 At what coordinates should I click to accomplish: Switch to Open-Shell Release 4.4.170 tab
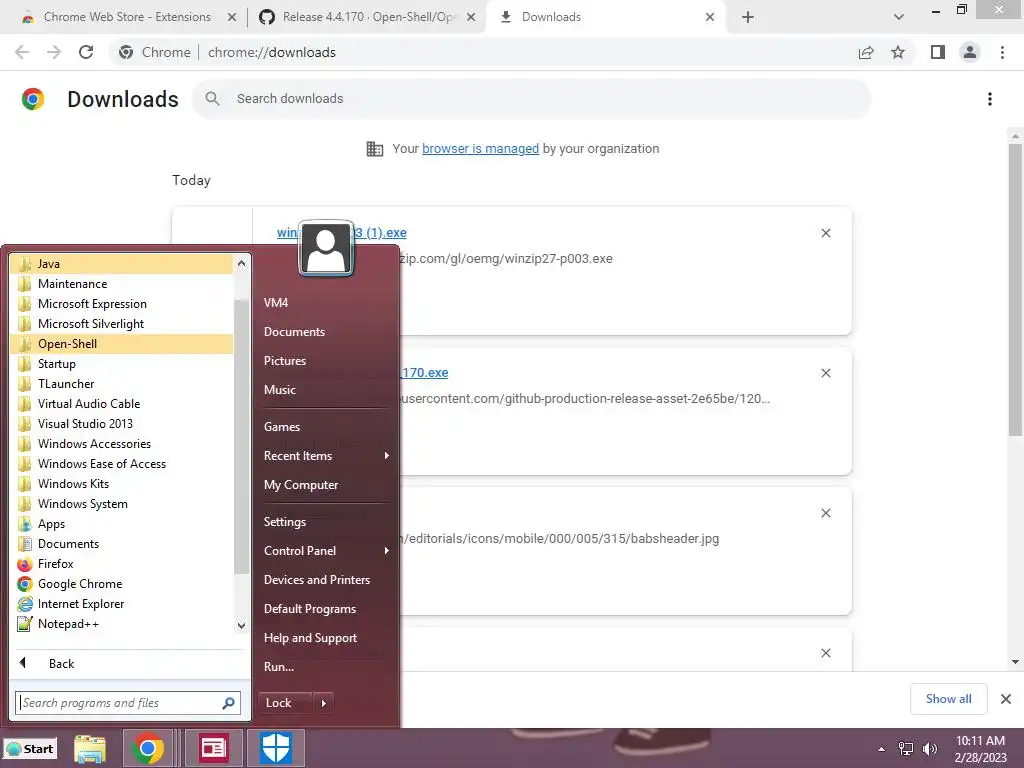tap(369, 17)
